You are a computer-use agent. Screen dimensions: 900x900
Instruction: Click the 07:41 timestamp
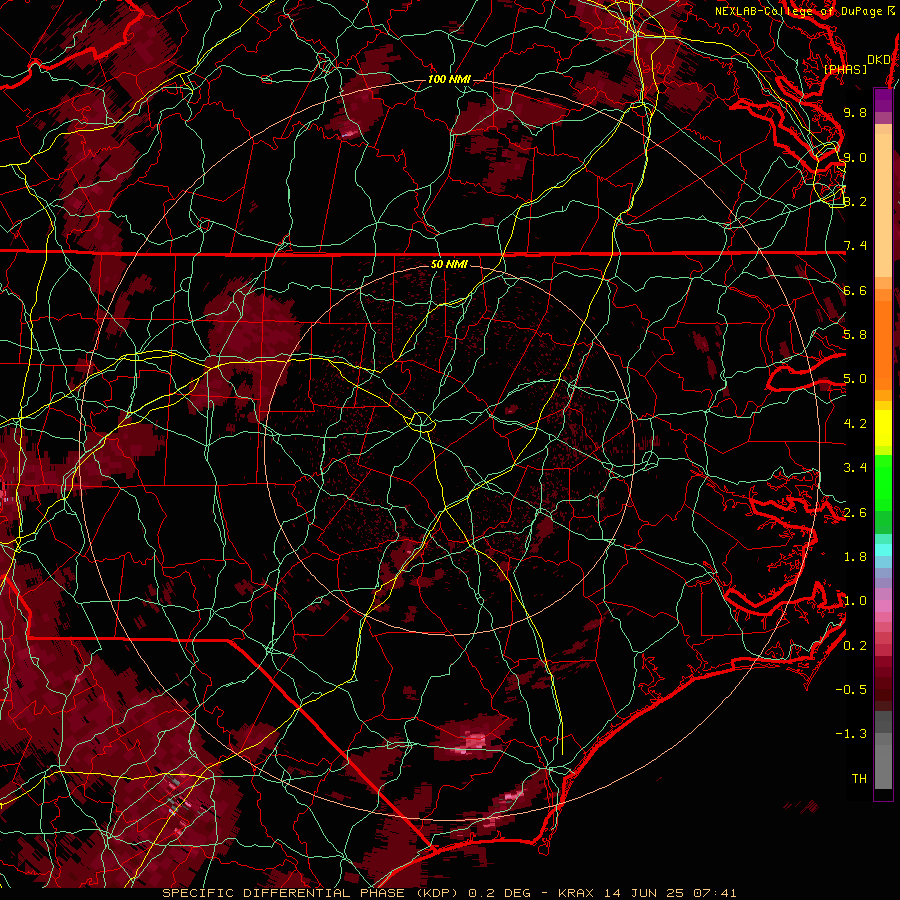[x=714, y=893]
